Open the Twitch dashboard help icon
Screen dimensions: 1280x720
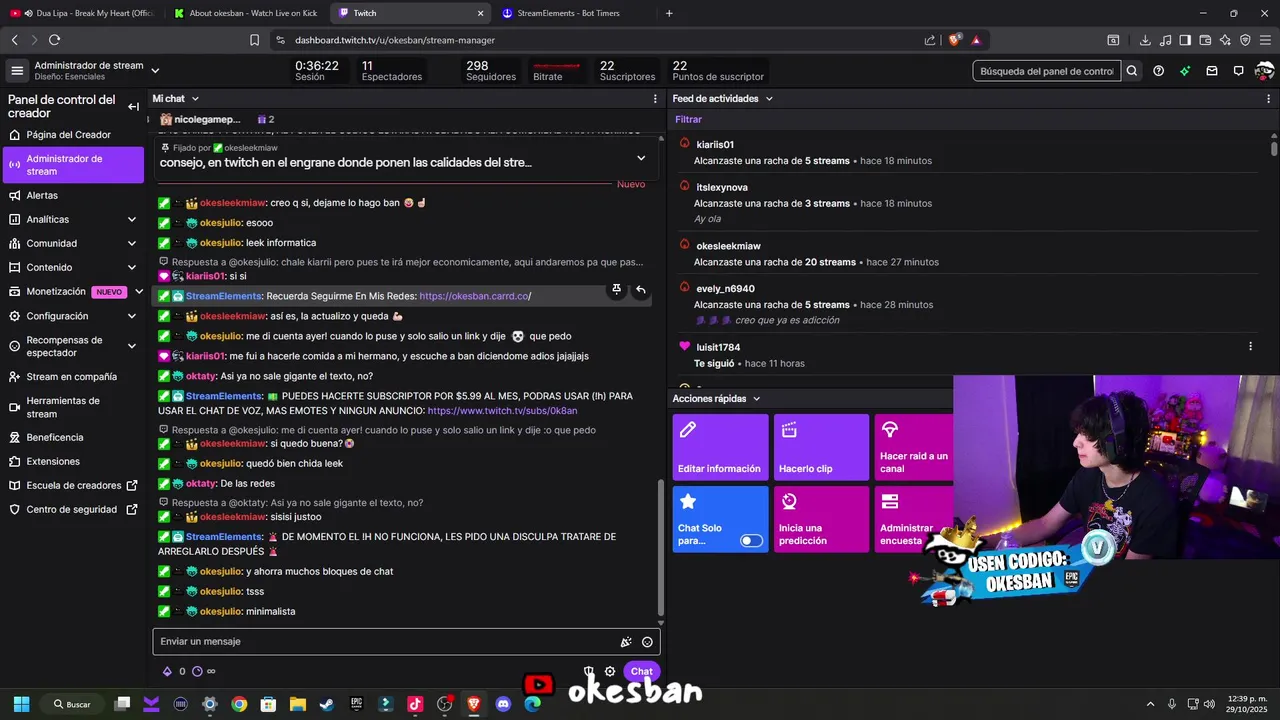point(1158,71)
